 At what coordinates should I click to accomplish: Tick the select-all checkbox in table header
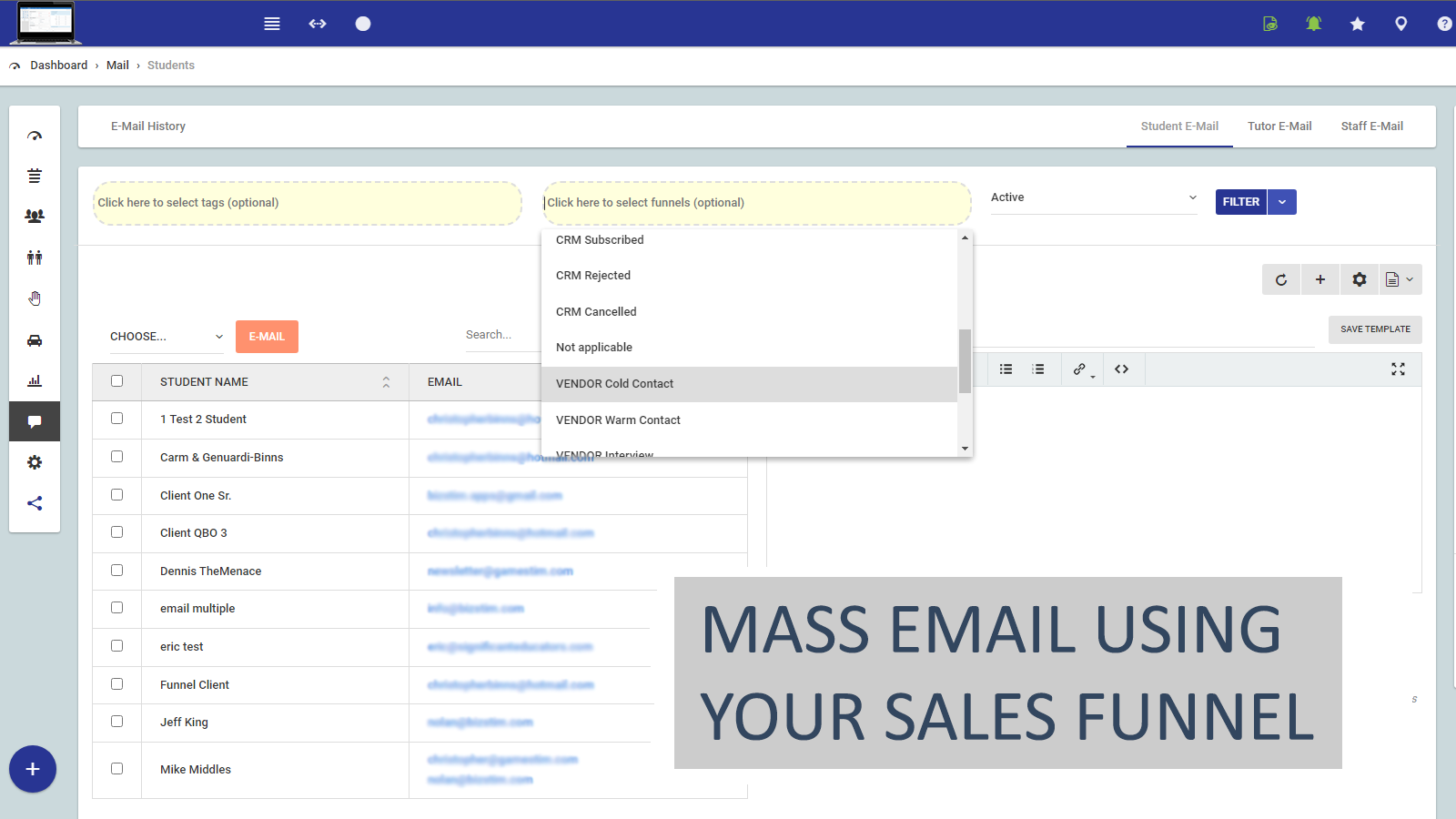coord(116,381)
